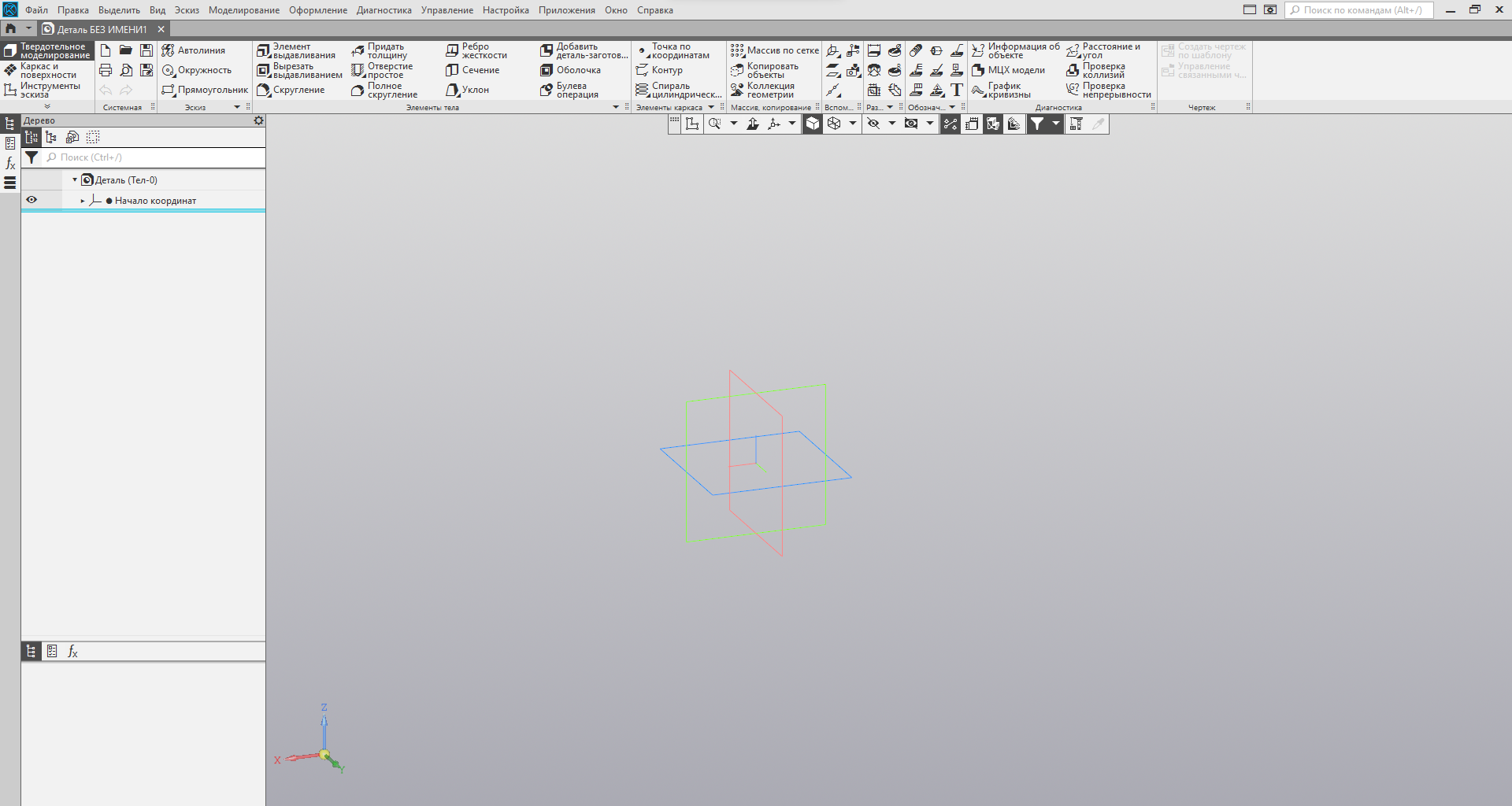
Task: Open the Справка menu
Action: (655, 10)
